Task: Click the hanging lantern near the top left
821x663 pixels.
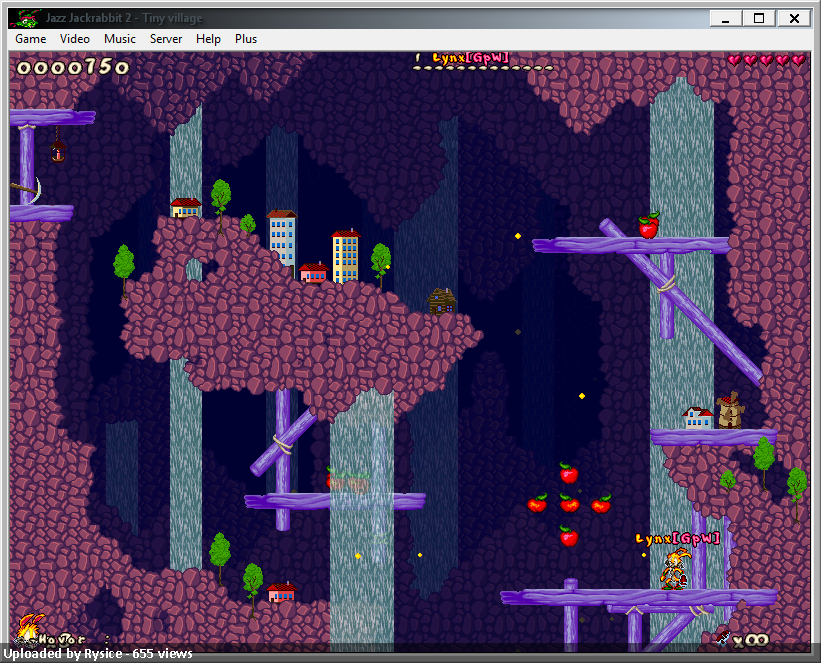Action: pos(58,149)
